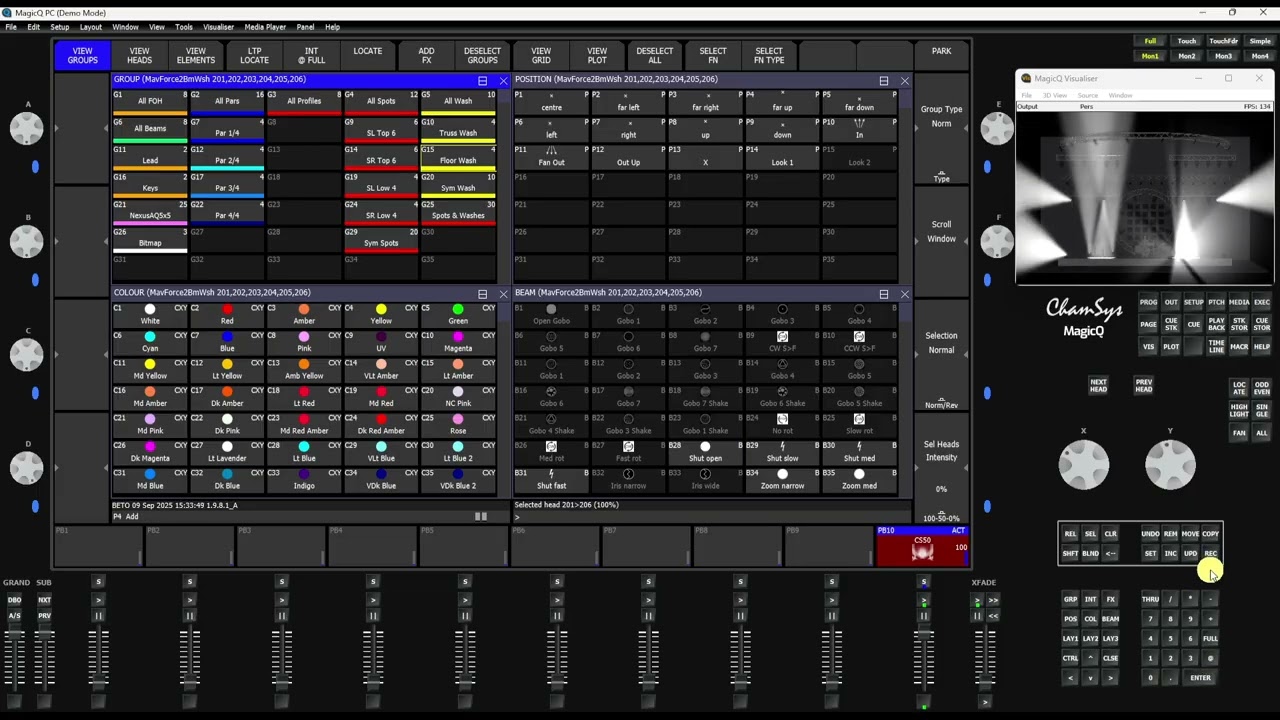
Task: Close the POSITION window
Action: click(904, 80)
